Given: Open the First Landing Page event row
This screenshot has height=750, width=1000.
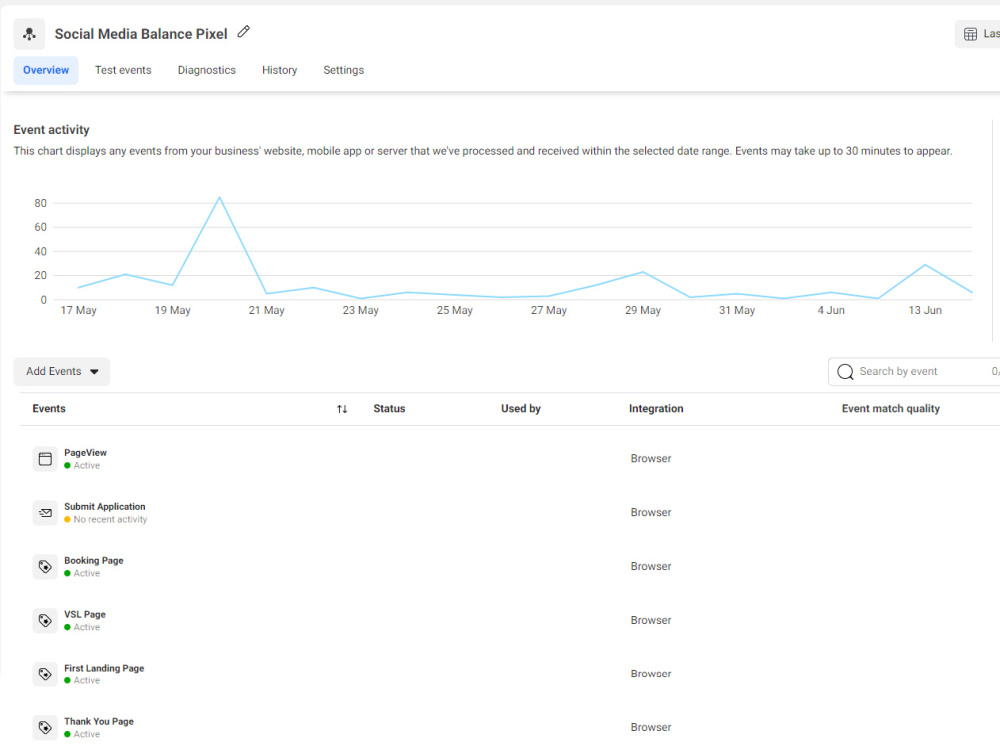Looking at the screenshot, I should [510, 674].
